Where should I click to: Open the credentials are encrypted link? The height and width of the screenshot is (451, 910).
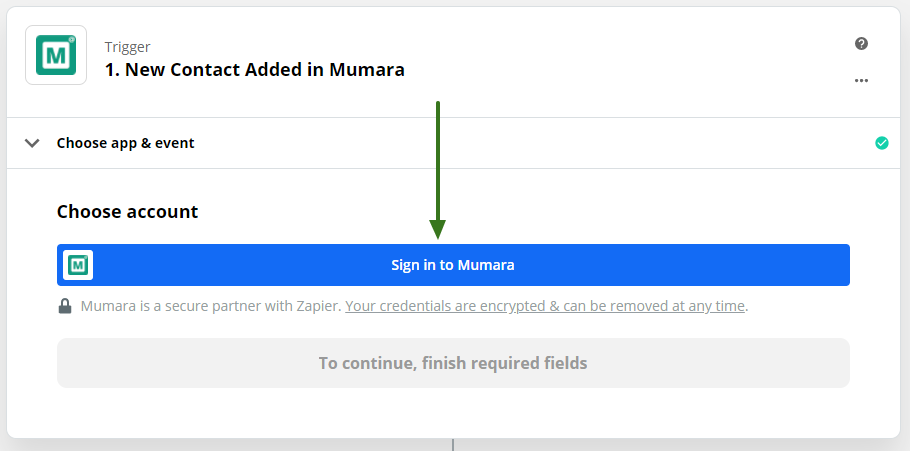tap(545, 306)
